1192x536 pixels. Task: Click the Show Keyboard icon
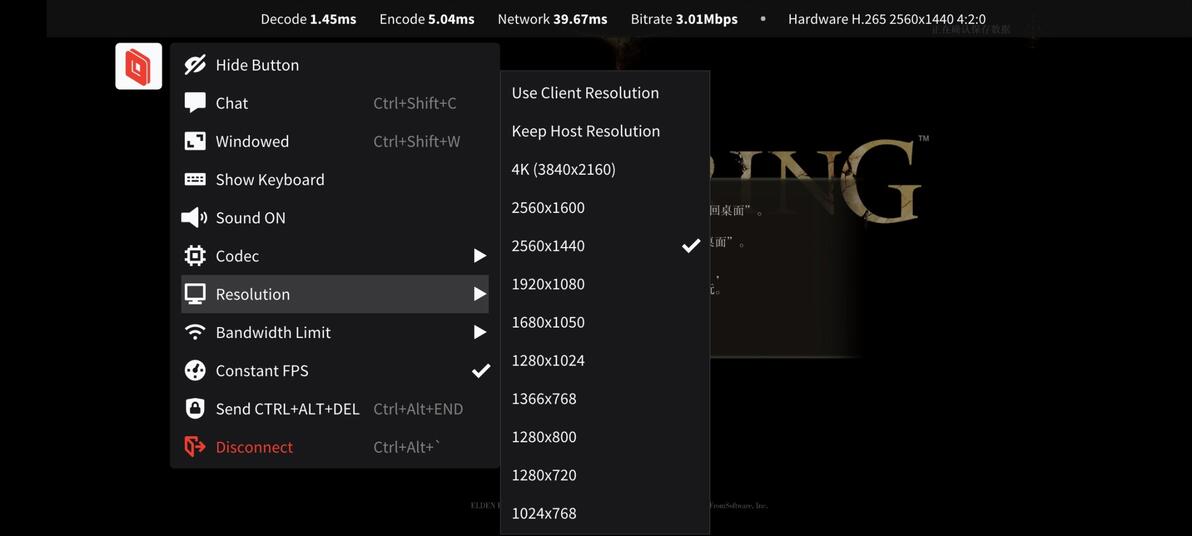(195, 180)
